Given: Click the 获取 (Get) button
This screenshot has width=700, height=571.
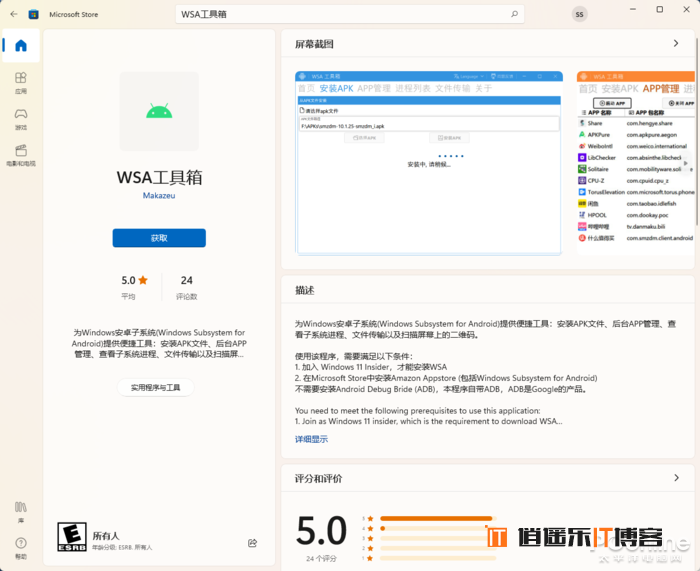Looking at the screenshot, I should pyautogui.click(x=159, y=238).
